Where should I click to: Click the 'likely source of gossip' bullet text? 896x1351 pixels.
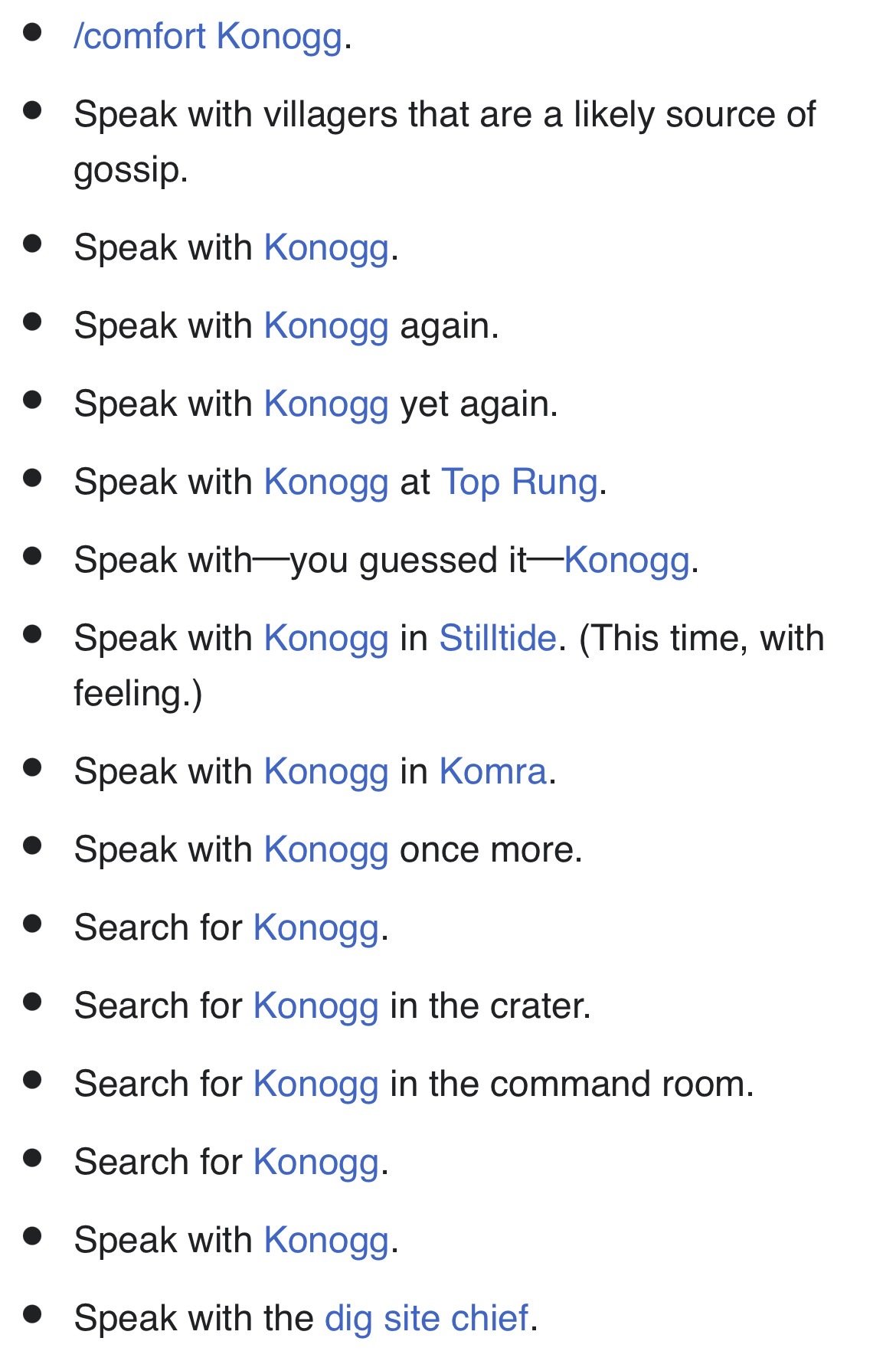pos(444,115)
